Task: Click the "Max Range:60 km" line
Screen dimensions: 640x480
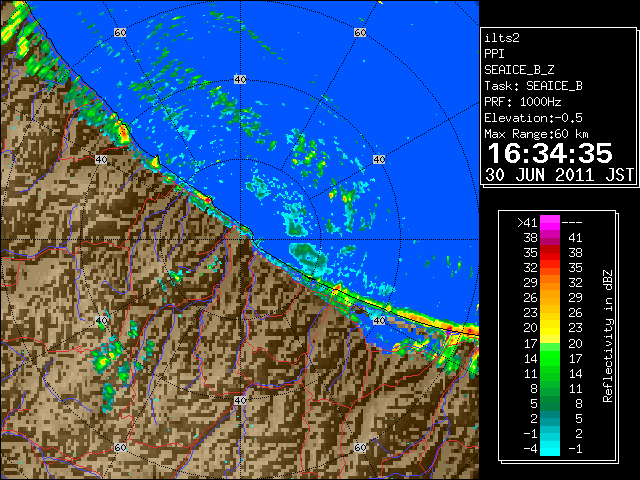Action: click(536, 134)
